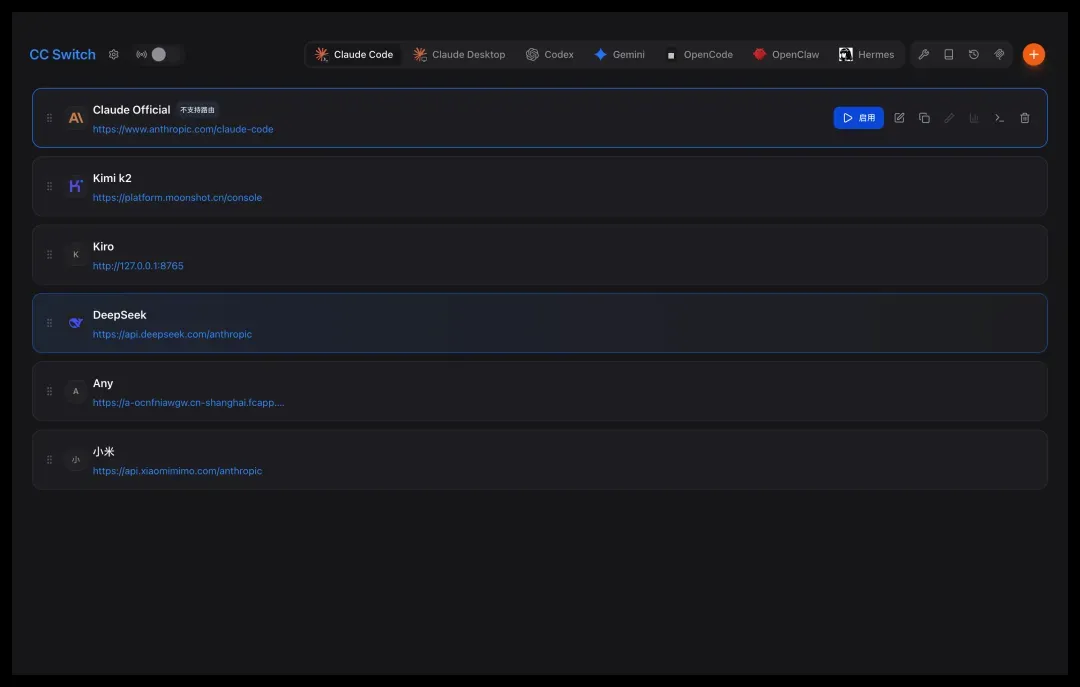Screen dimensions: 1080x687
Task: Click the 小米 drag handle
Action: coord(50,460)
